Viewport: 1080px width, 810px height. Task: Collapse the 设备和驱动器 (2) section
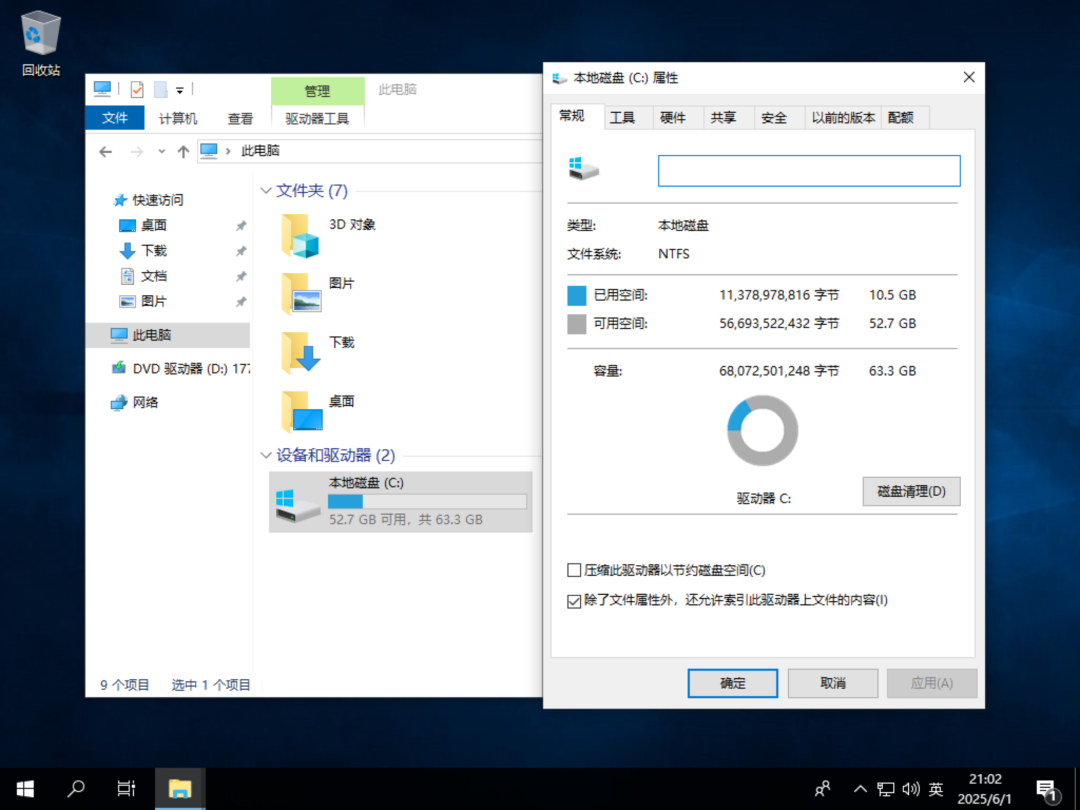coord(266,455)
